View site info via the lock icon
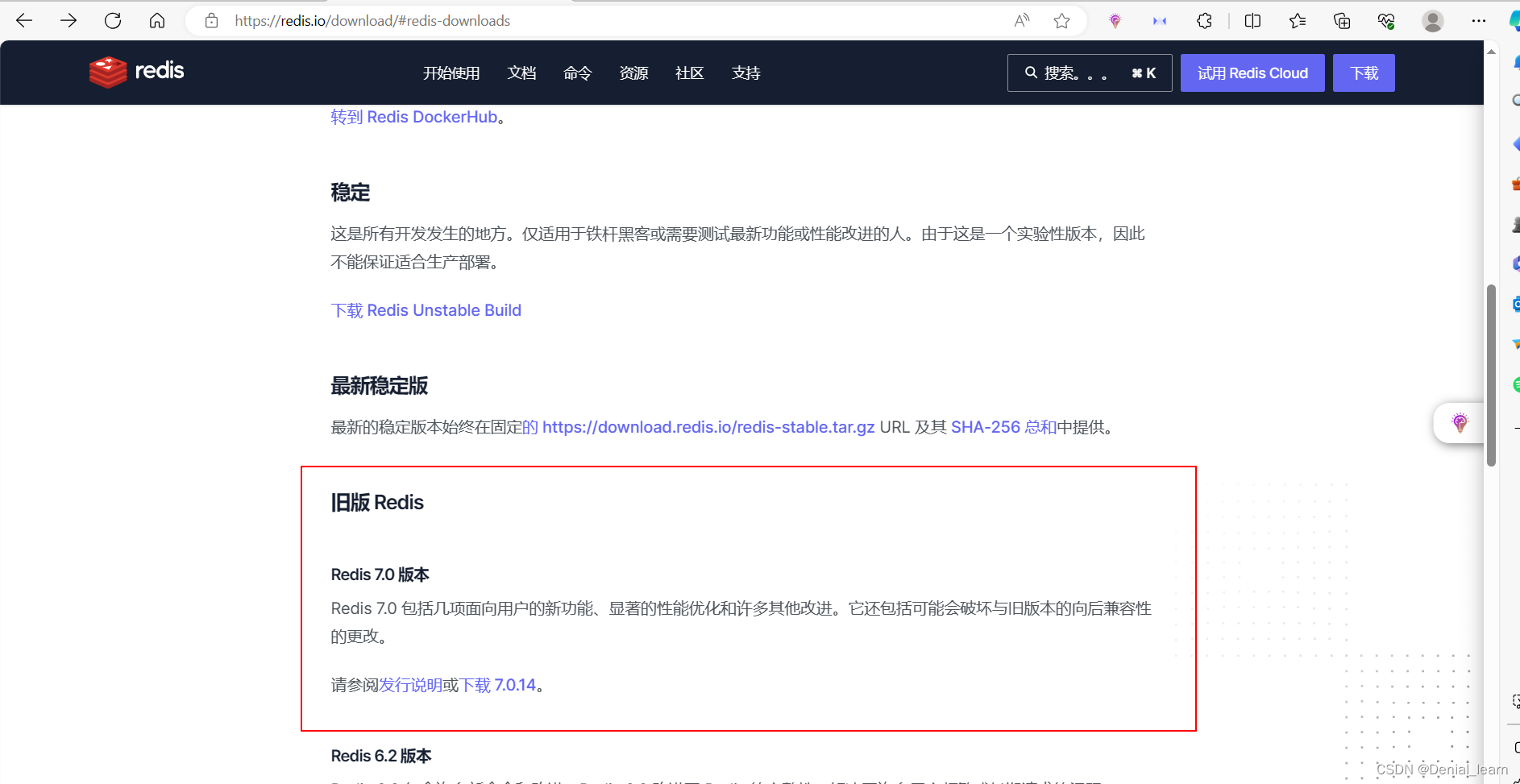 click(x=211, y=21)
